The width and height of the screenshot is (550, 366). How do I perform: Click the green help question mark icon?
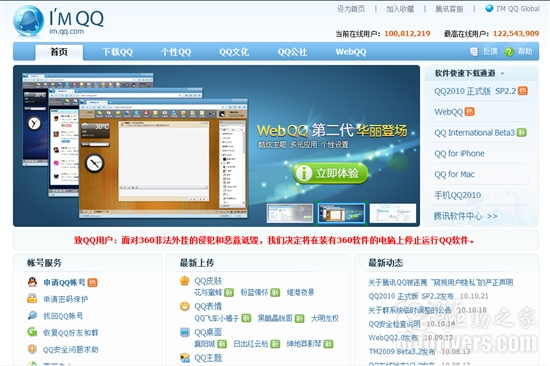509,52
